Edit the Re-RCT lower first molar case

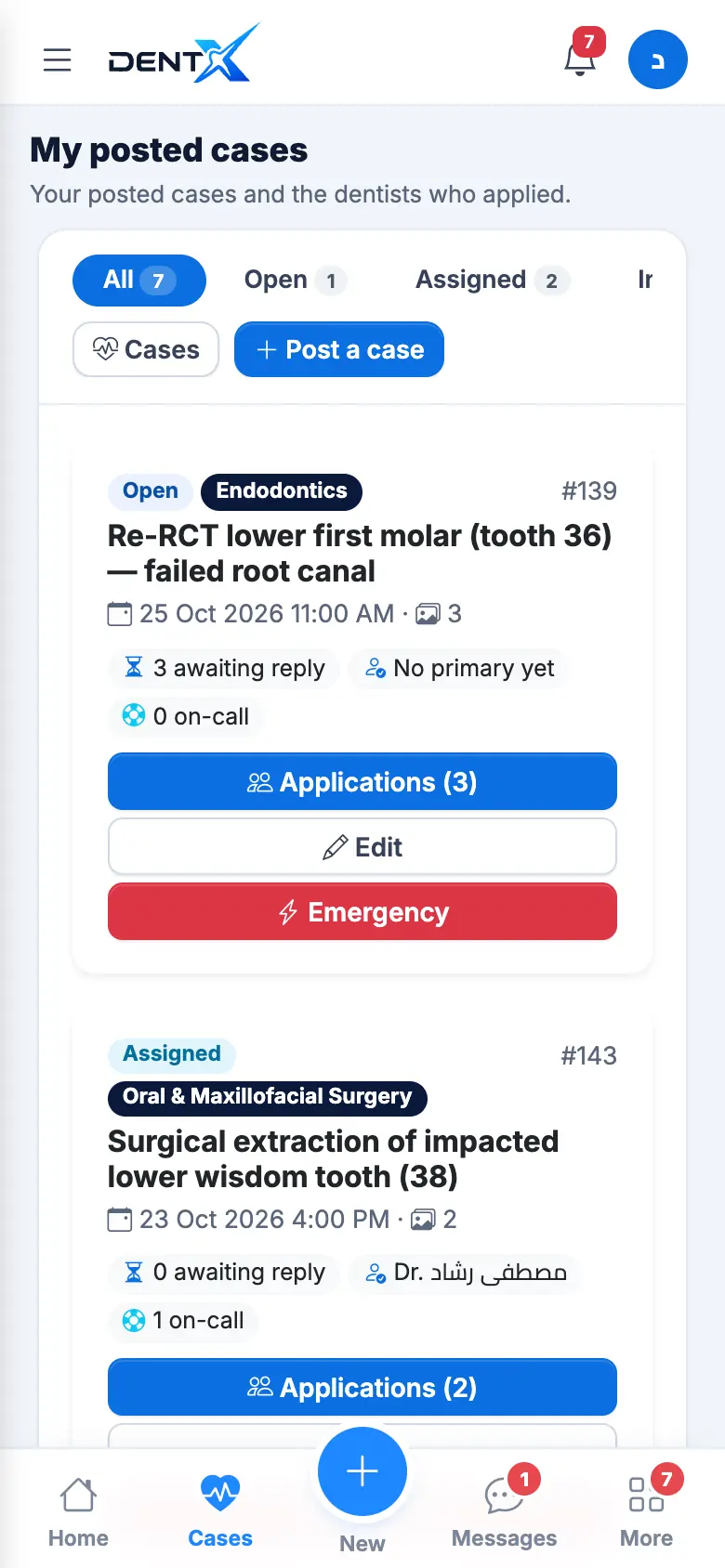(362, 847)
